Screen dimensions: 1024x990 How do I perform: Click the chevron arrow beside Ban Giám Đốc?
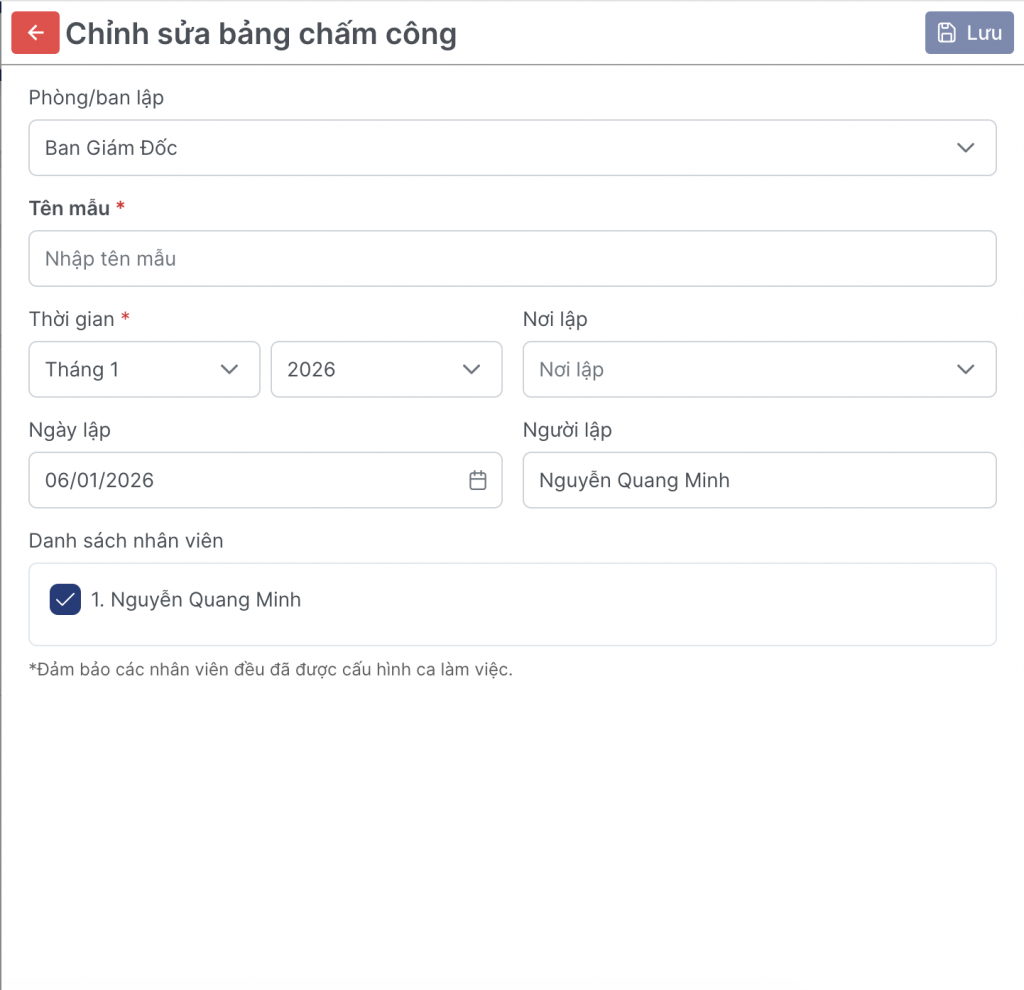(x=965, y=148)
